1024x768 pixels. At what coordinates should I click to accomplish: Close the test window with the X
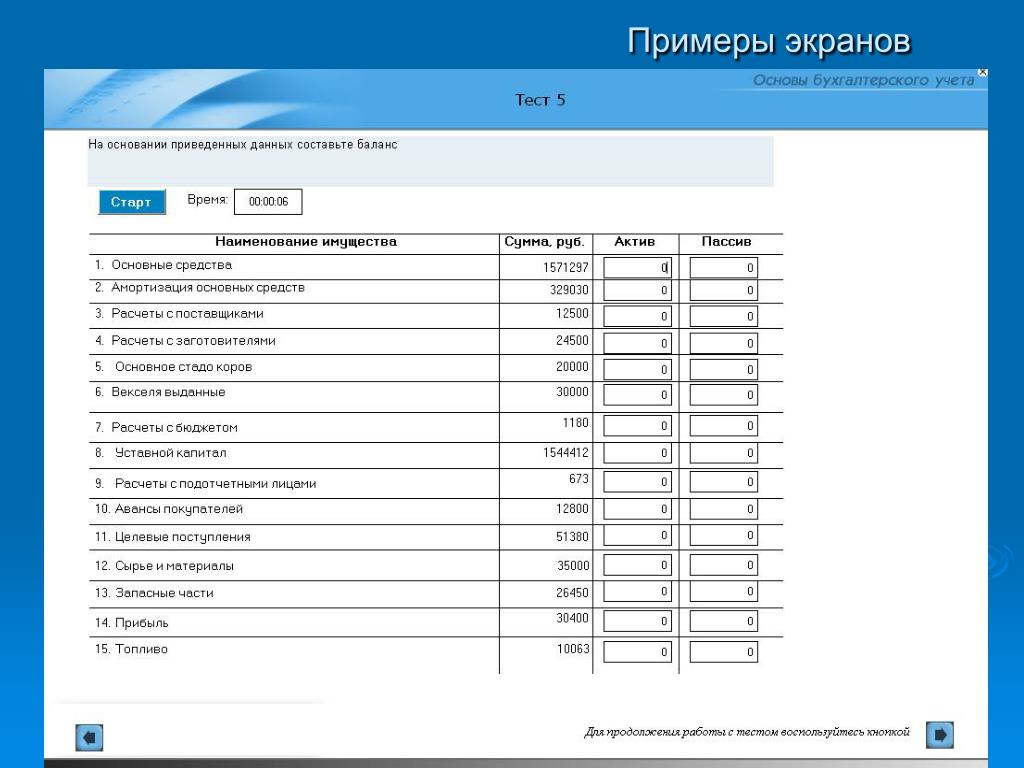[982, 72]
